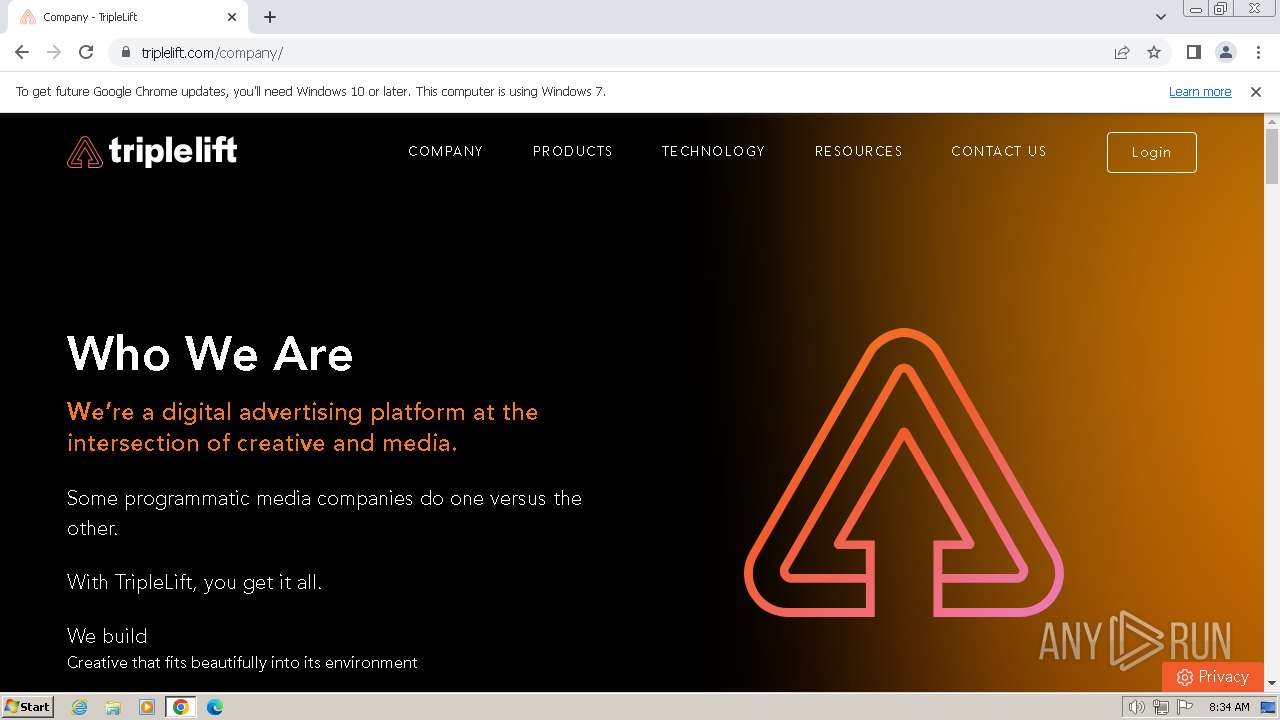Click the scroll up arrow of the page
Viewport: 1280px width, 720px height.
pos(1272,120)
